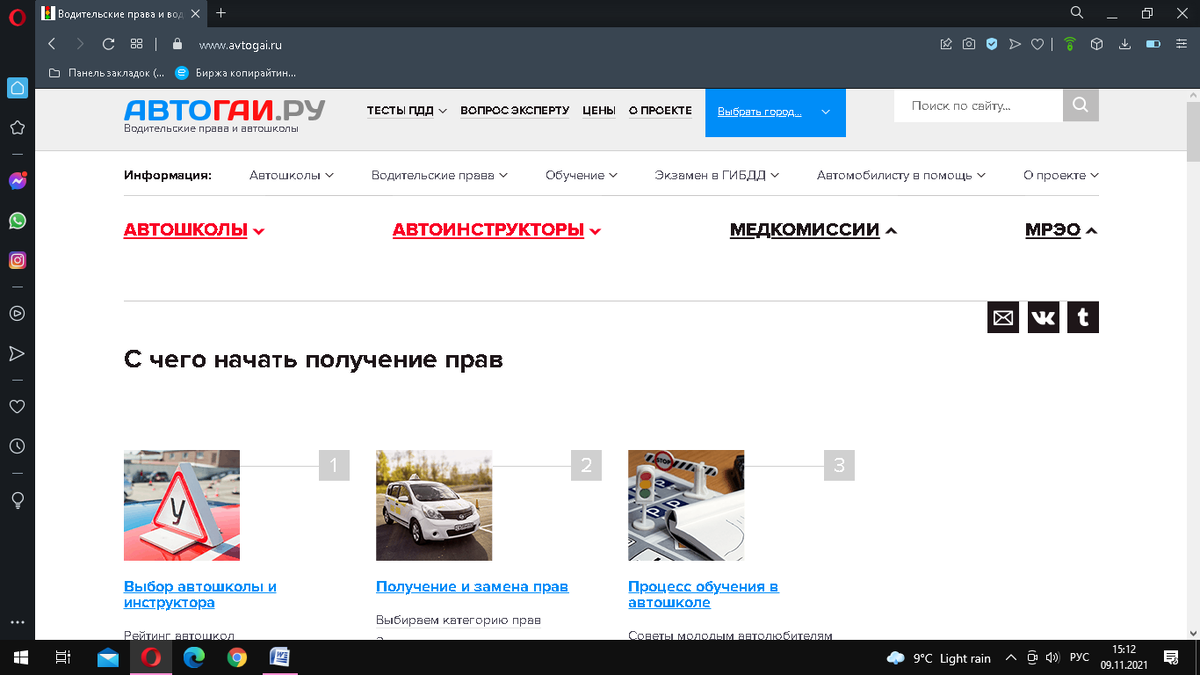Open Получение и замена прав link
The image size is (1200, 675).
472,587
